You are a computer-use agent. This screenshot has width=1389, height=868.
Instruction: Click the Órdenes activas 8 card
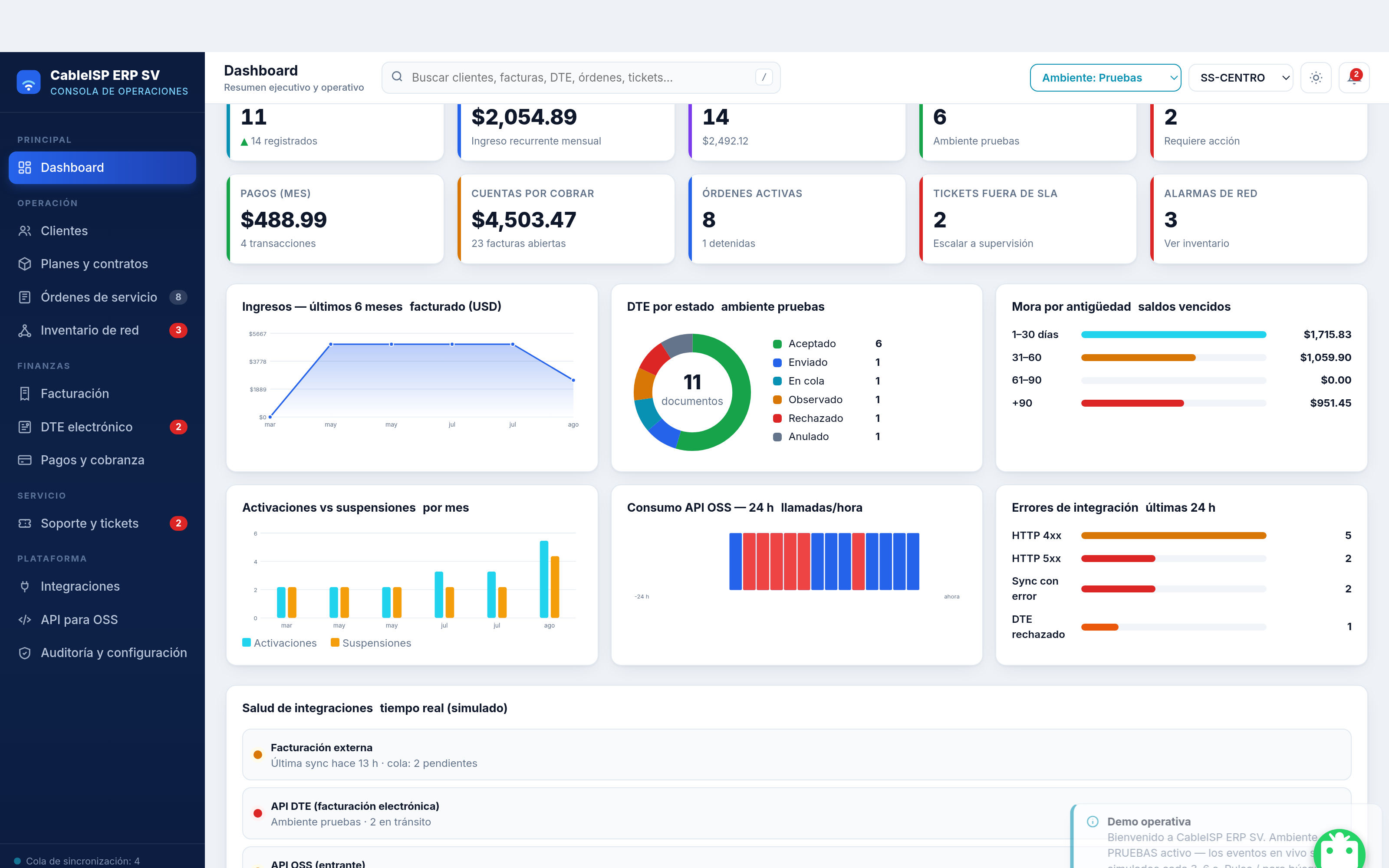pos(797,219)
